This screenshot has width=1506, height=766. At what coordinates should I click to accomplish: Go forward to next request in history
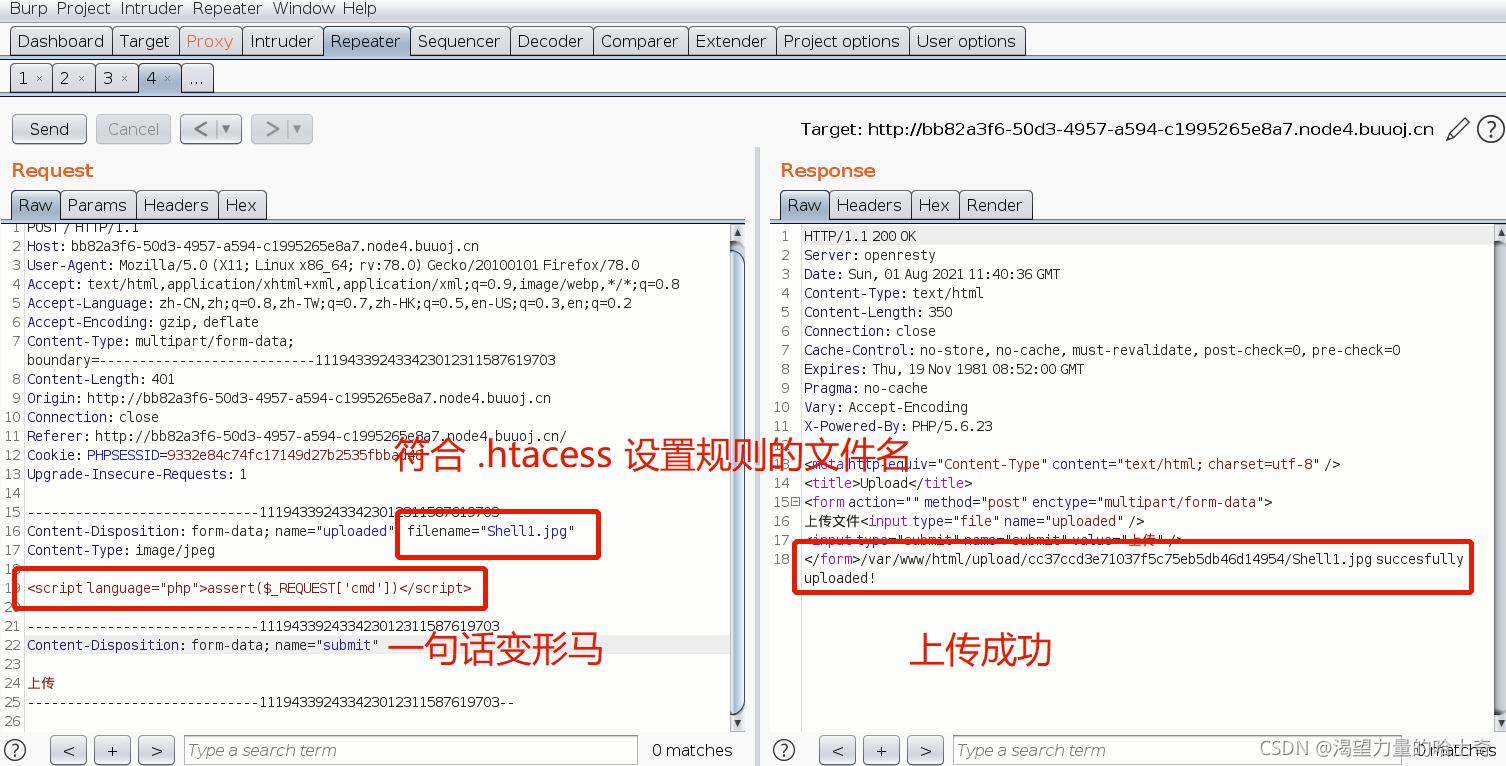(x=271, y=129)
